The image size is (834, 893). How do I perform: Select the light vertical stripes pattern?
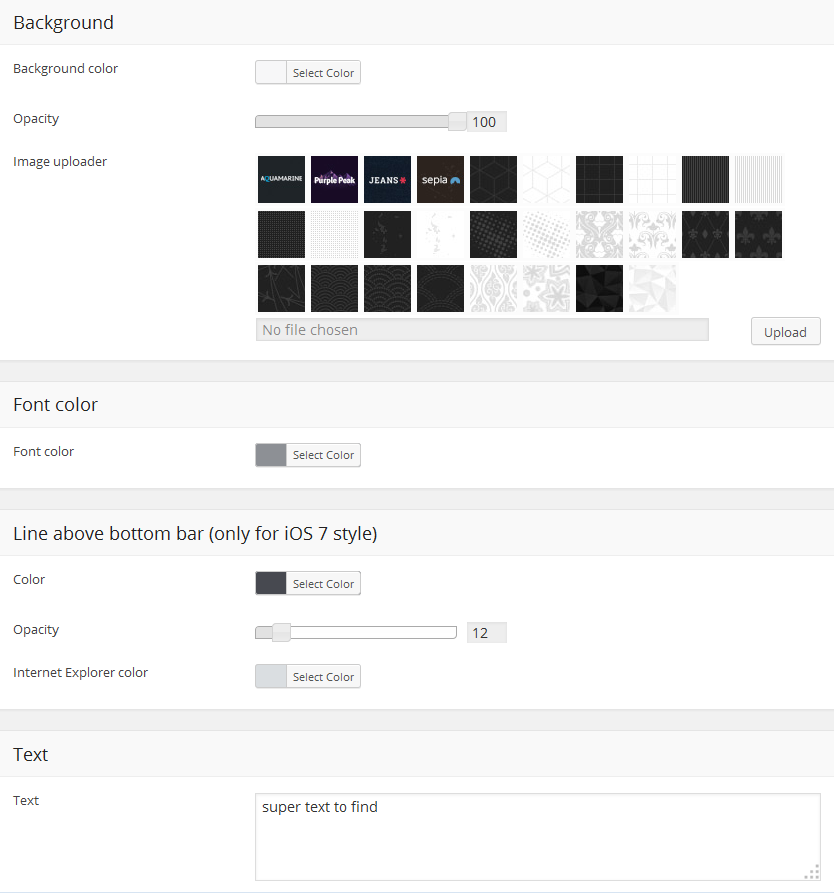click(758, 180)
